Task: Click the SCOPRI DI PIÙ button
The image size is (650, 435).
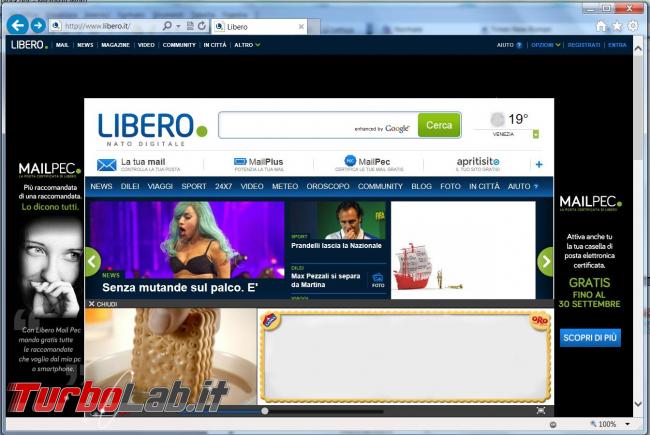Action: click(x=590, y=338)
